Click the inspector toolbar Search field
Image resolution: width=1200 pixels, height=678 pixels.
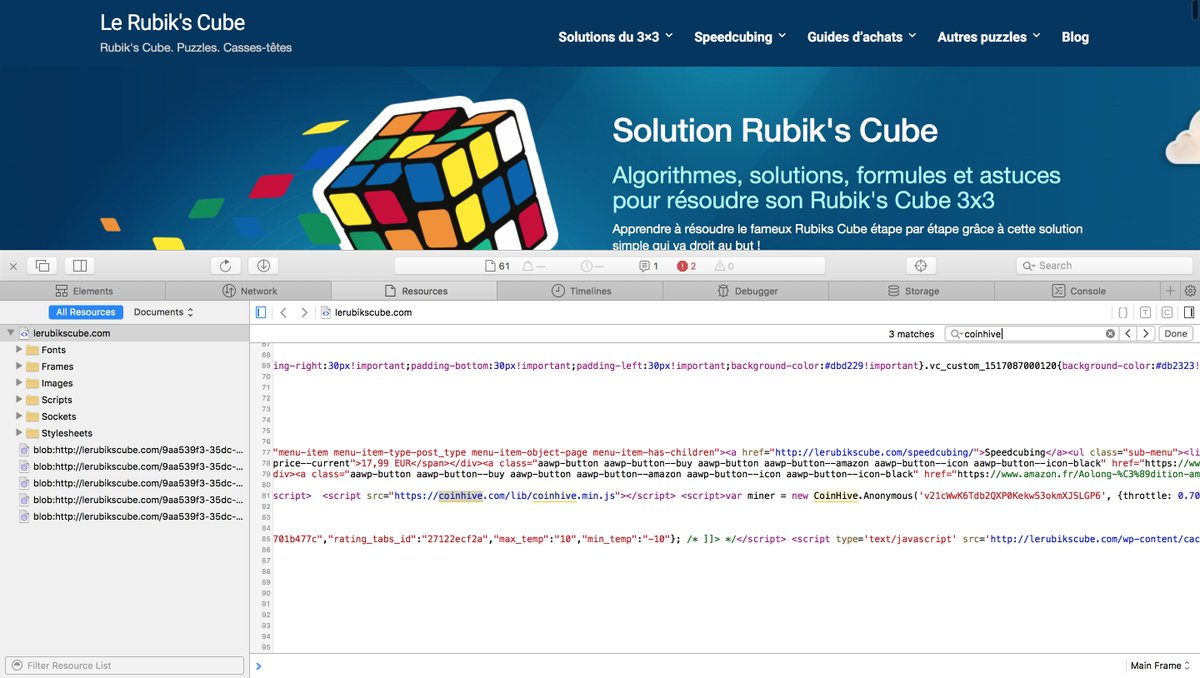[x=1104, y=266]
